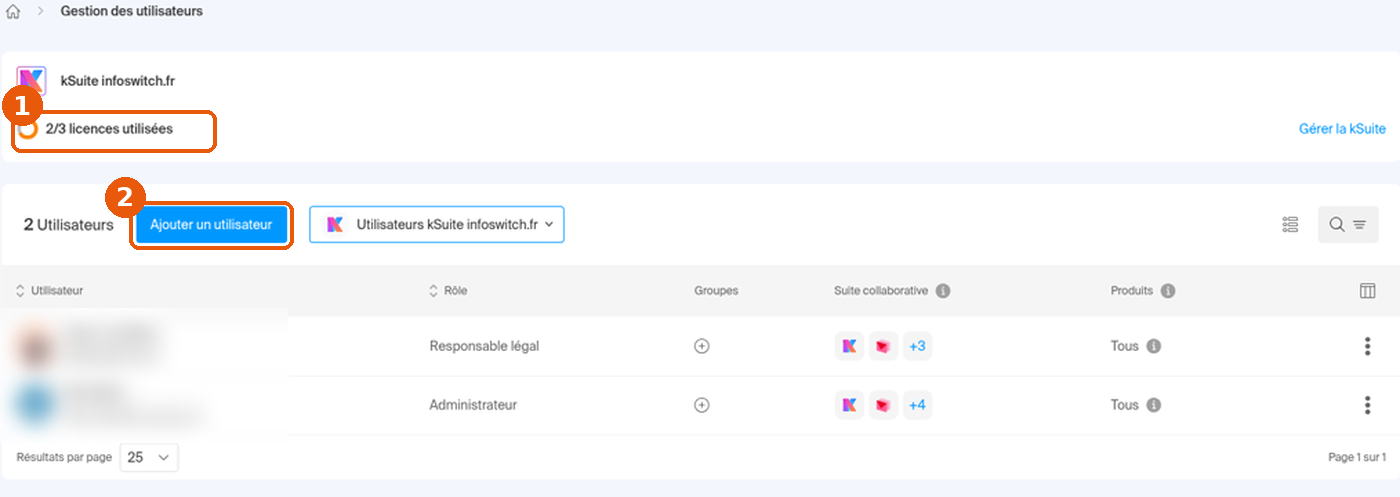Click 2/3 licences utilisées text
Image resolution: width=1400 pixels, height=497 pixels.
click(109, 129)
